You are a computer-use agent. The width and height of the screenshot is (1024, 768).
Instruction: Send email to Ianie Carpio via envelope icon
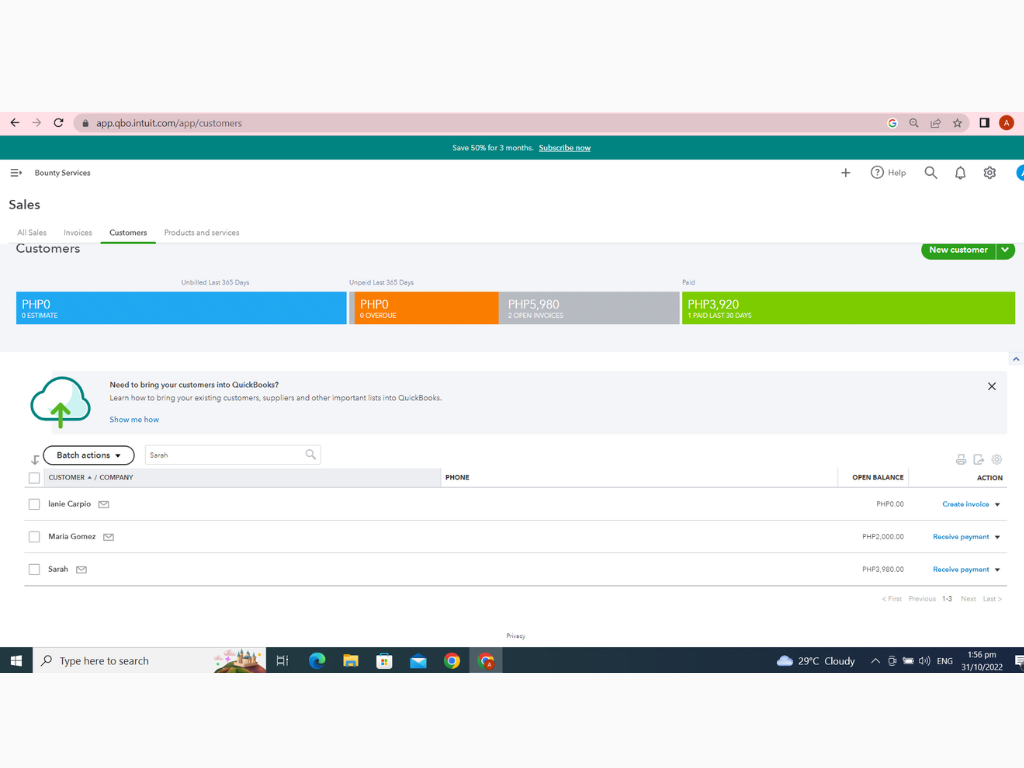[x=104, y=504]
